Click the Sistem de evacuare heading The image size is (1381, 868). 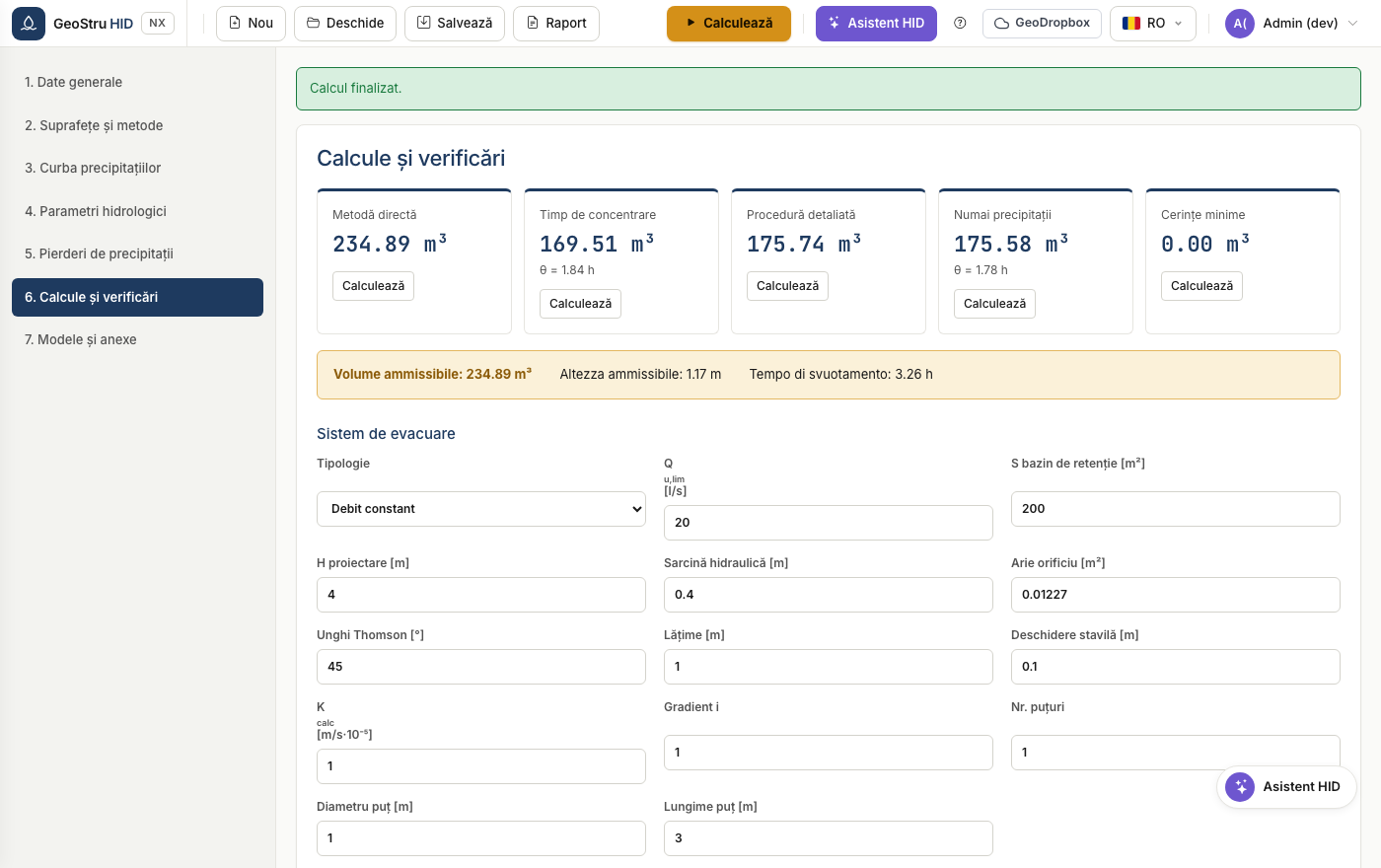click(386, 434)
